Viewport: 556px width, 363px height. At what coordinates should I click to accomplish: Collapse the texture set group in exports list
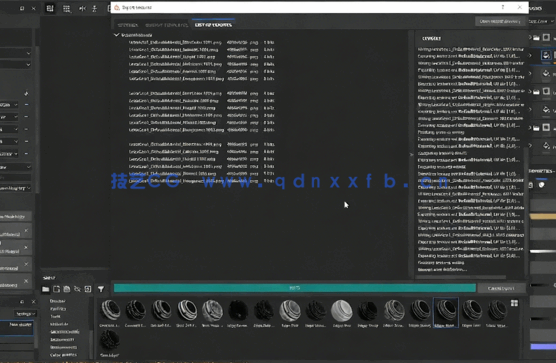(116, 35)
